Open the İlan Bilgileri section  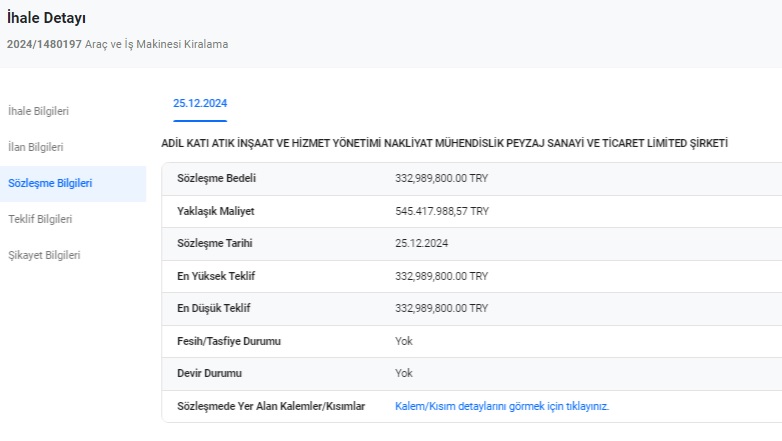pyautogui.click(x=35, y=147)
